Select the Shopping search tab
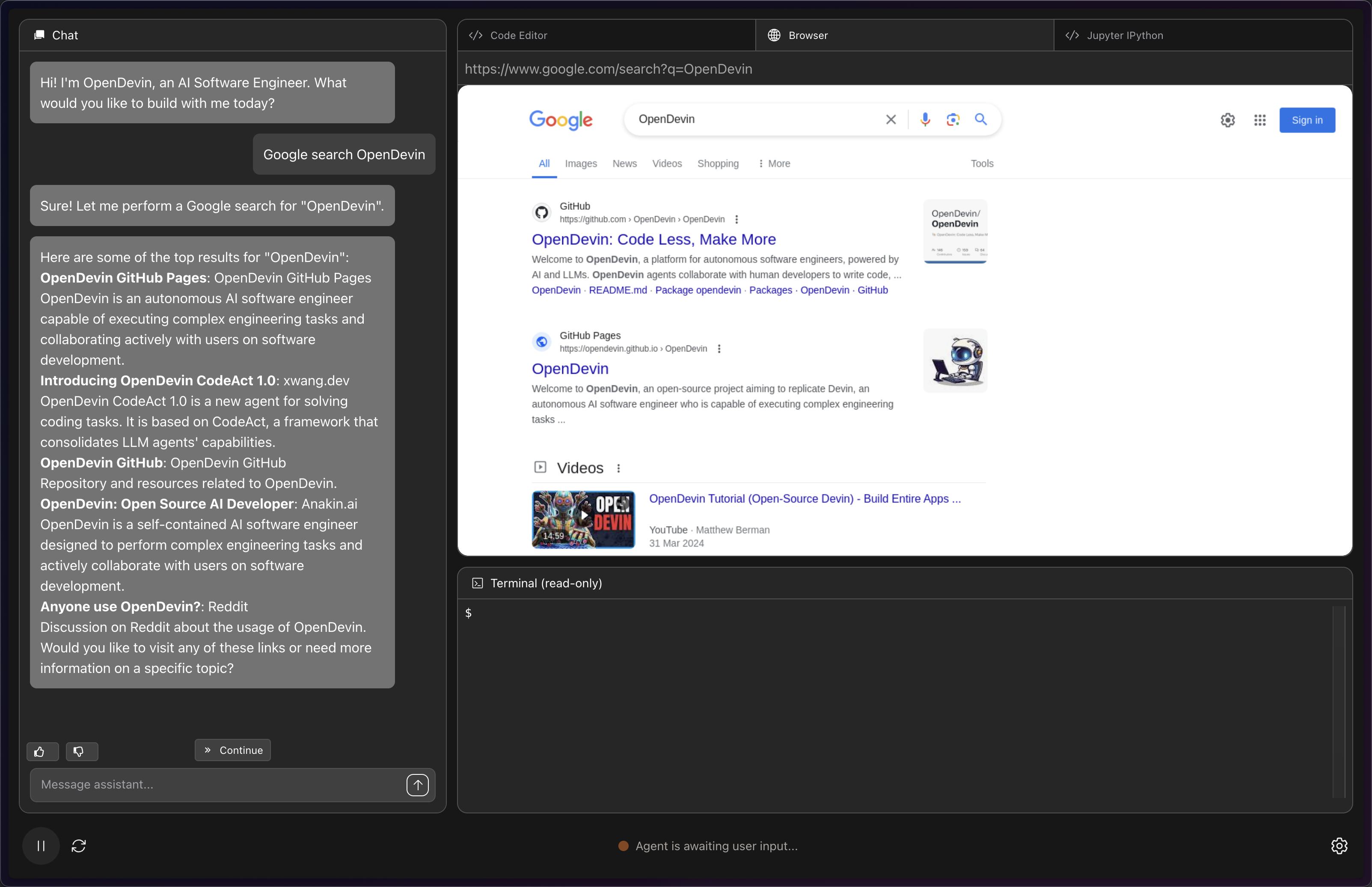This screenshot has width=1372, height=887. 718,164
